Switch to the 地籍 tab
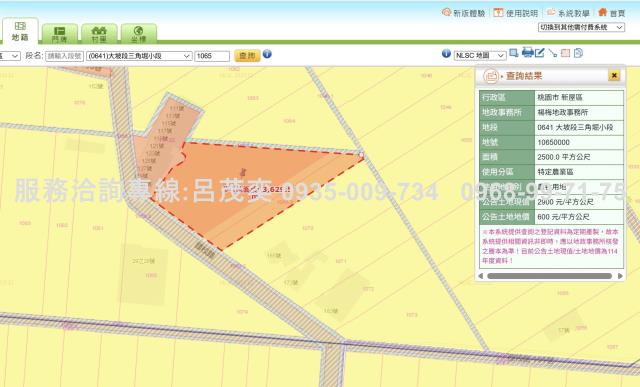 [x=20, y=31]
